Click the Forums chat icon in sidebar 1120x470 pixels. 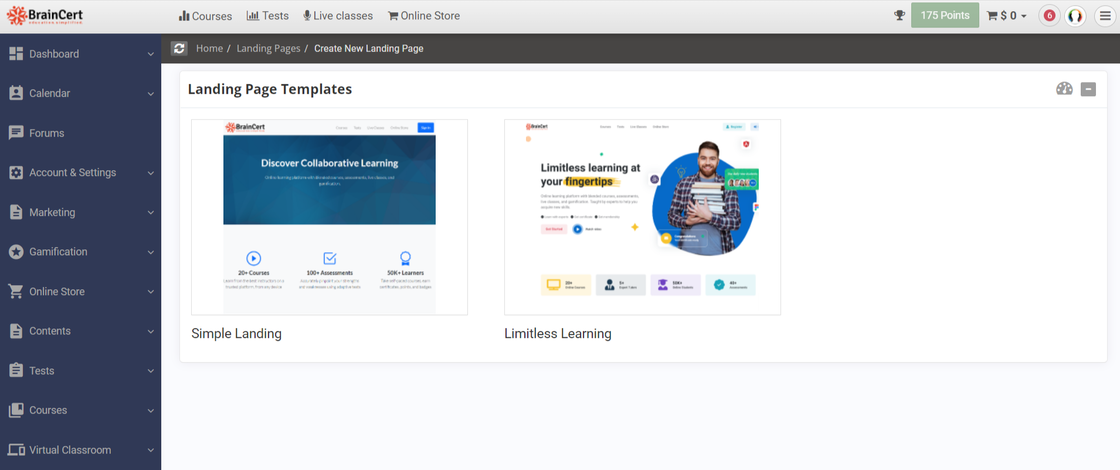click(x=16, y=133)
